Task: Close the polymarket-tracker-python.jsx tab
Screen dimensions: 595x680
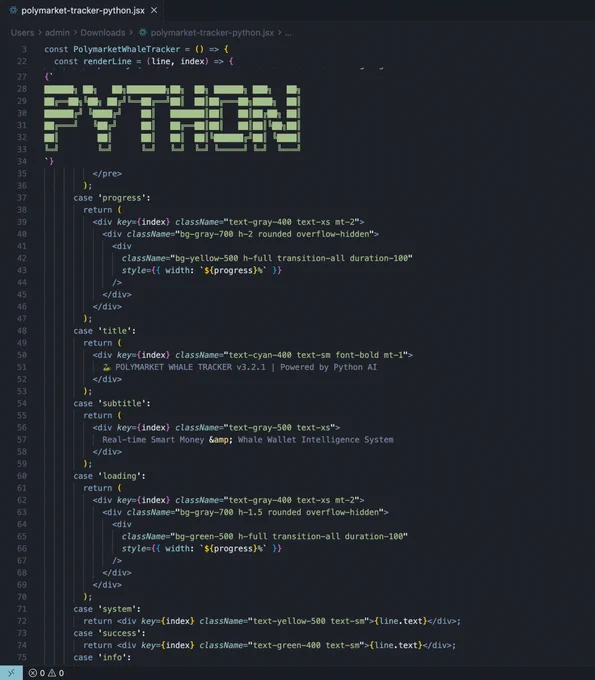Action: (154, 10)
